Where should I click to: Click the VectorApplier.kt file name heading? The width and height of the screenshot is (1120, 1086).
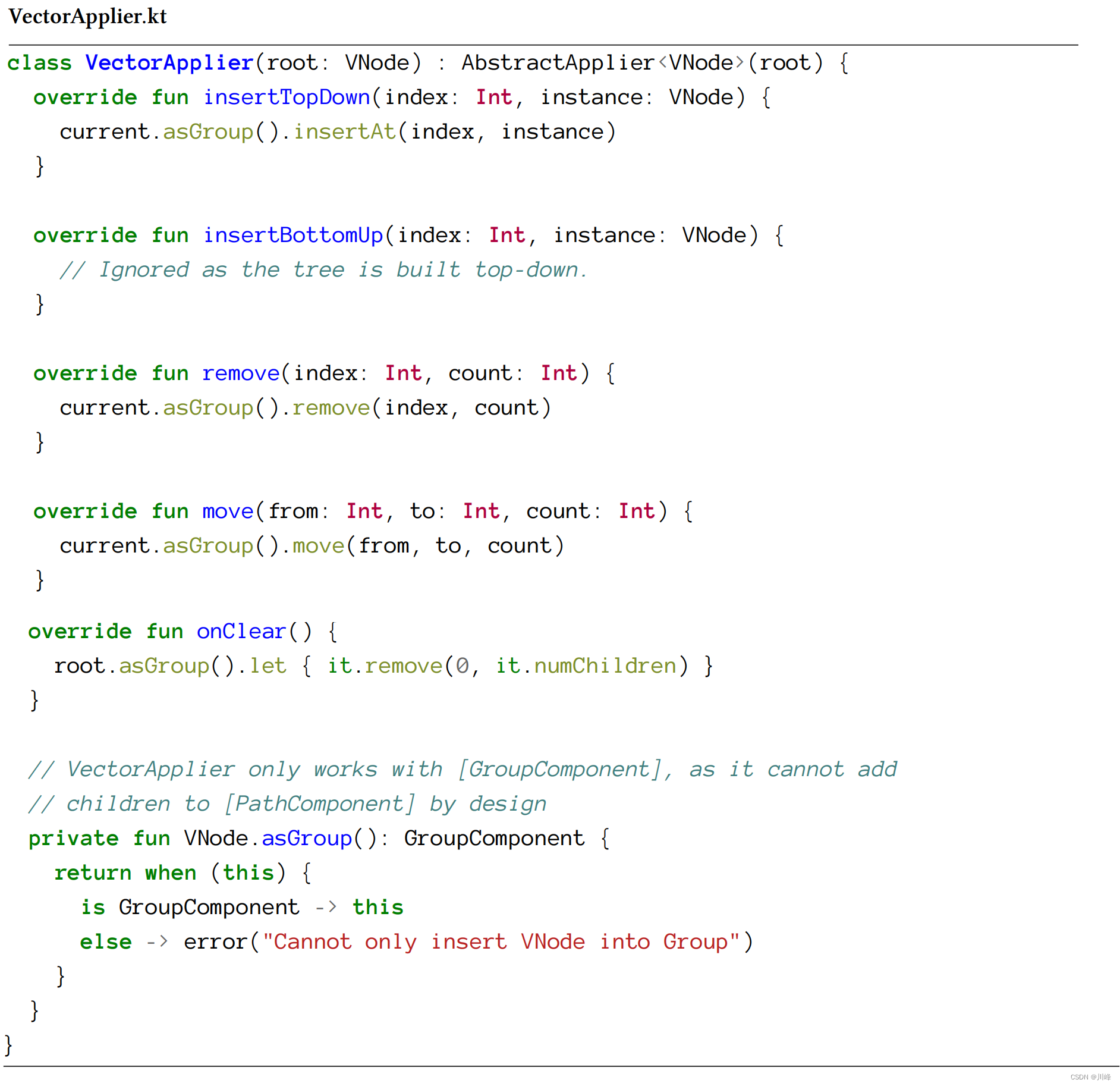pos(88,17)
